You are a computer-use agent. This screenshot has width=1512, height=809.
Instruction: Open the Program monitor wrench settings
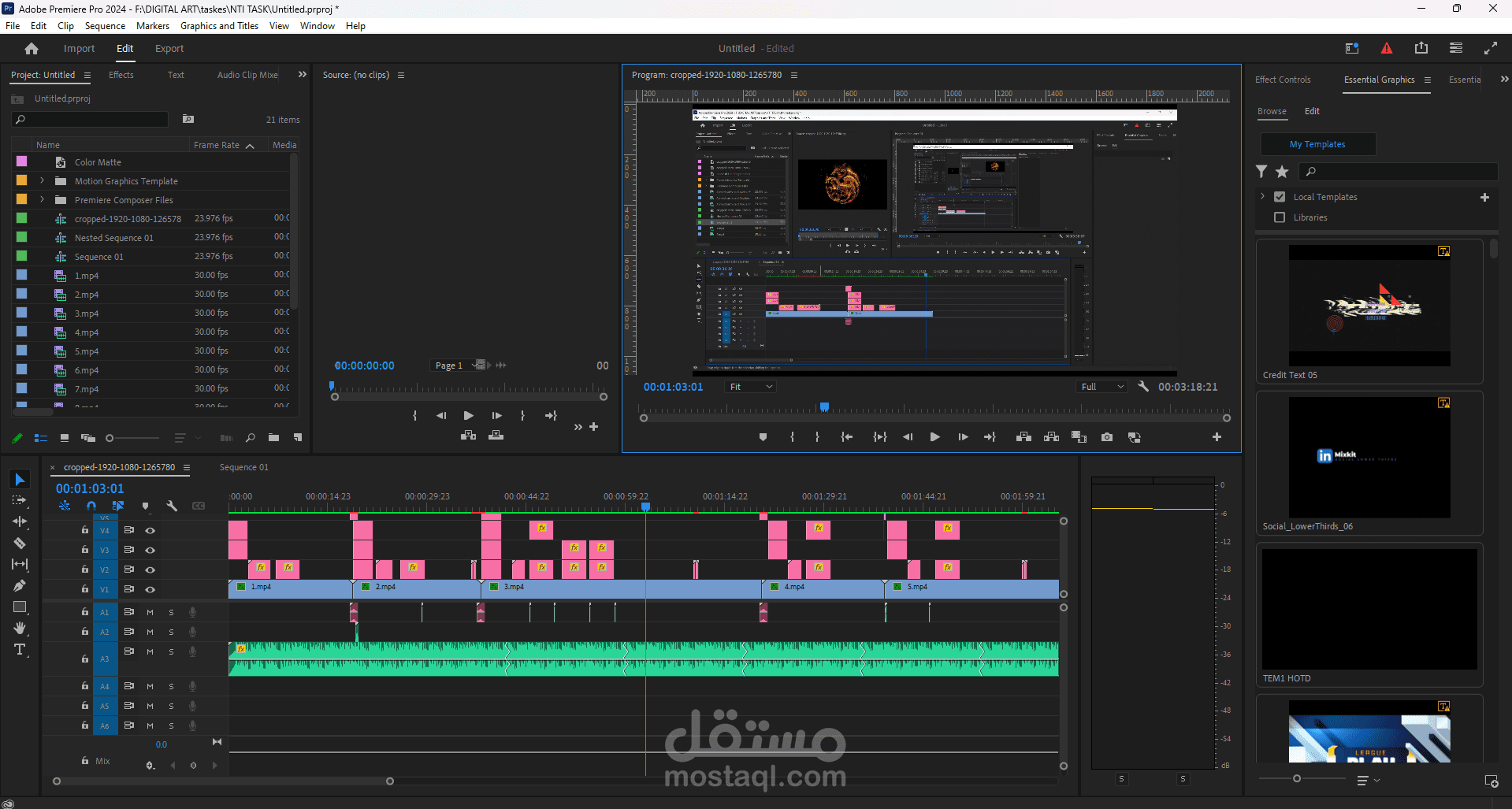pos(1143,387)
